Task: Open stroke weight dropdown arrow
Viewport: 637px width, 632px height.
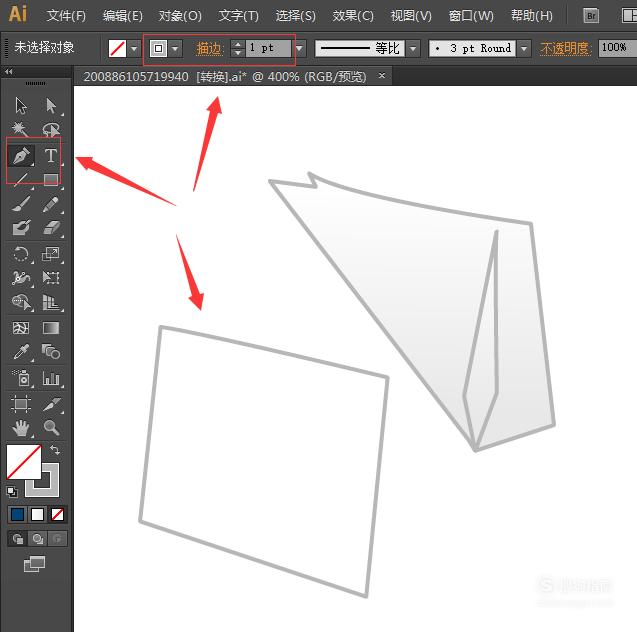Action: pos(299,49)
